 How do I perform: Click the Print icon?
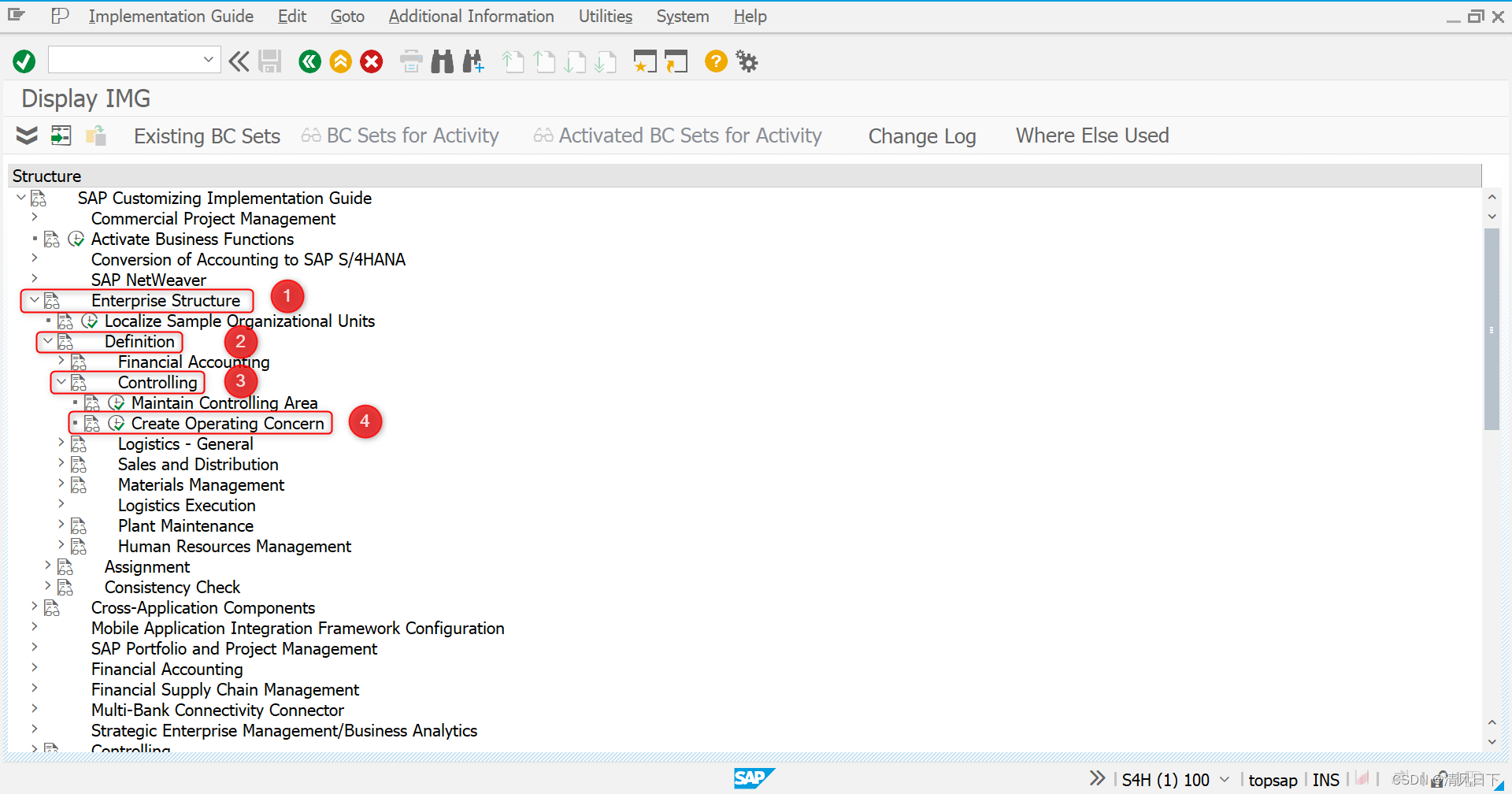click(x=411, y=61)
